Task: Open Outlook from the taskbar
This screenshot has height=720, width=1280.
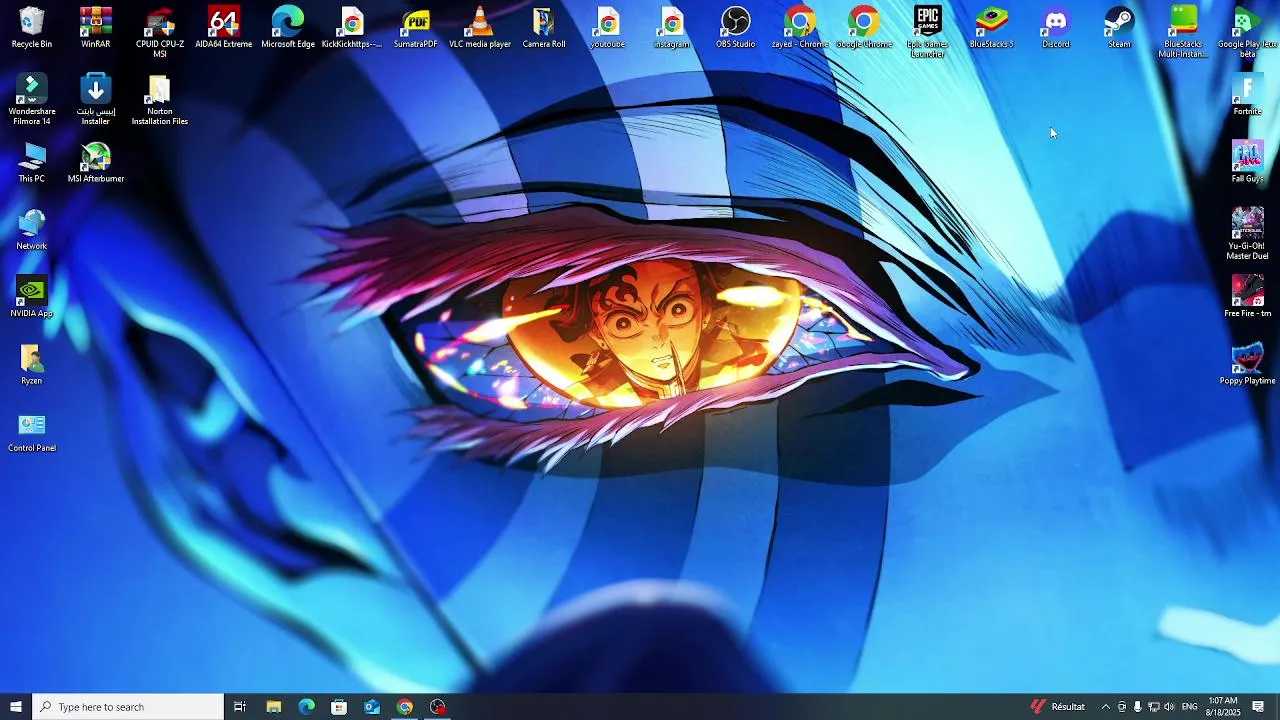Action: coord(372,707)
